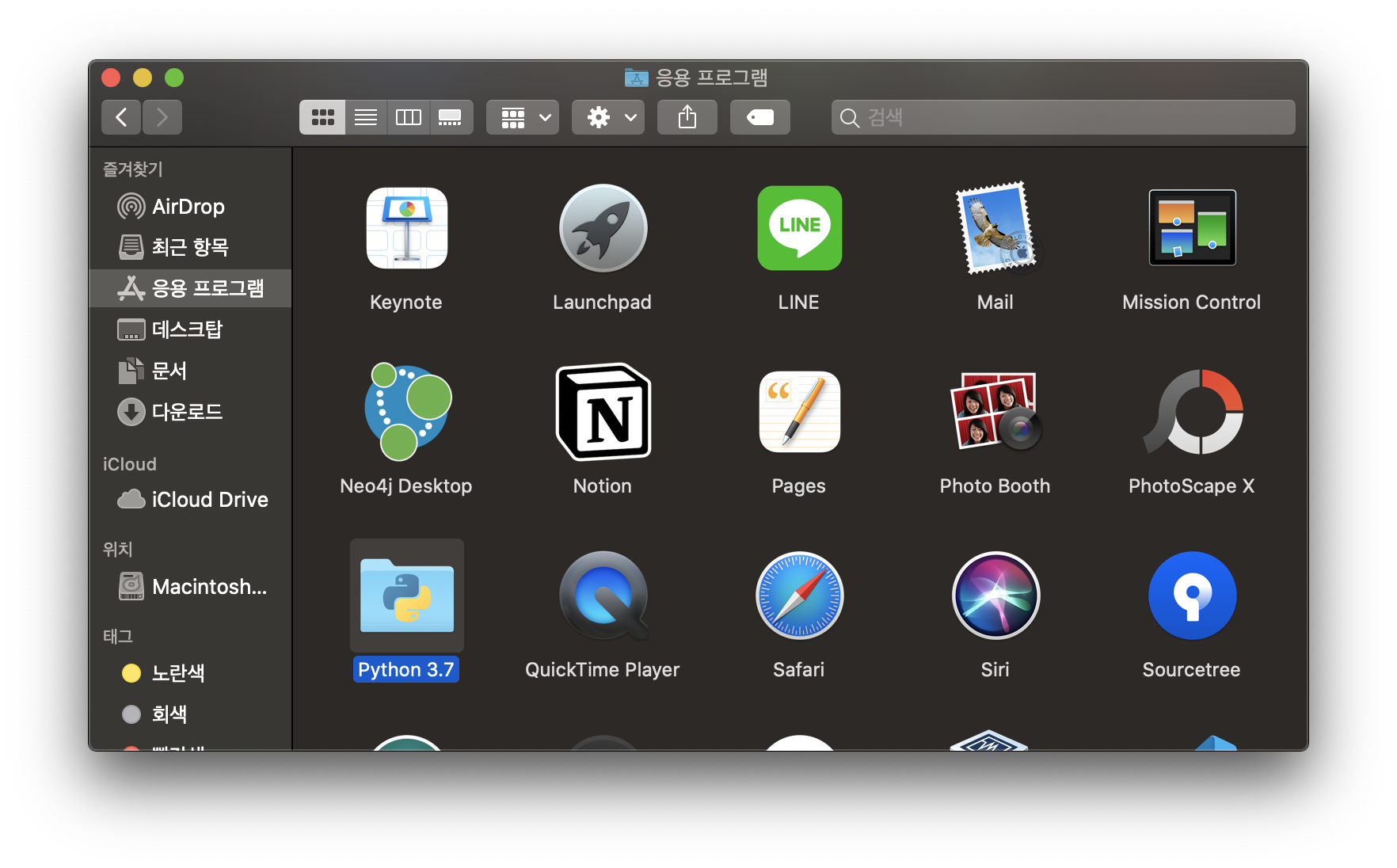
Task: Click the Edit Tags toolbar button
Action: tap(760, 117)
